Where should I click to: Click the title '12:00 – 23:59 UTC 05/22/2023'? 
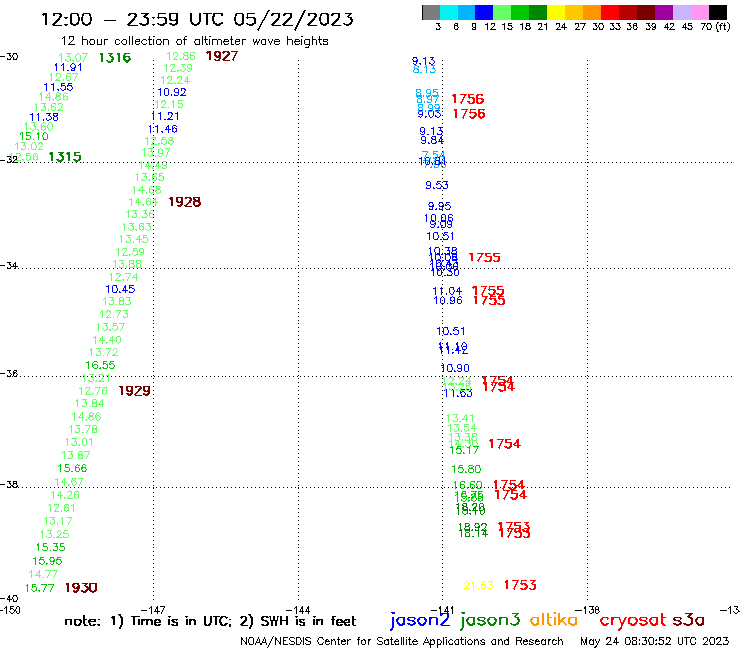[197, 19]
